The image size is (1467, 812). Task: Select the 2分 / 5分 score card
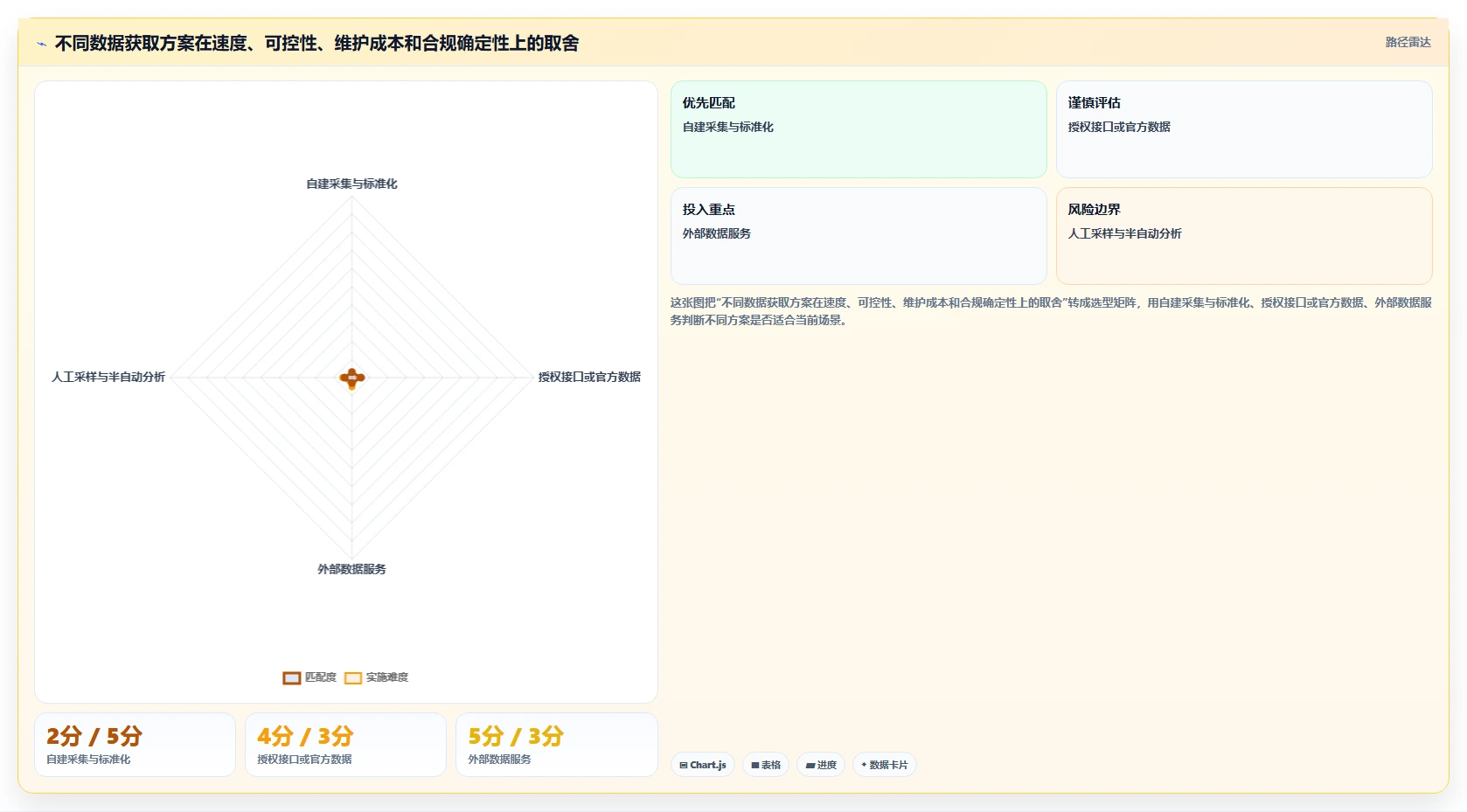point(135,745)
